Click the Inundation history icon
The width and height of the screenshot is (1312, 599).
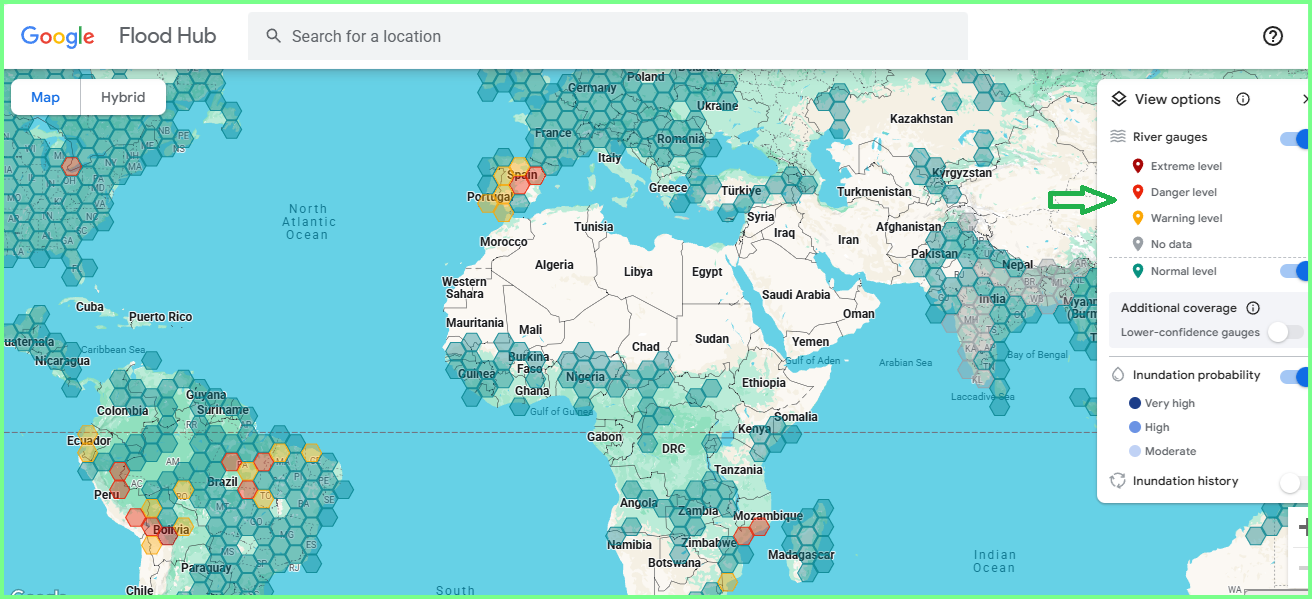click(x=1118, y=481)
